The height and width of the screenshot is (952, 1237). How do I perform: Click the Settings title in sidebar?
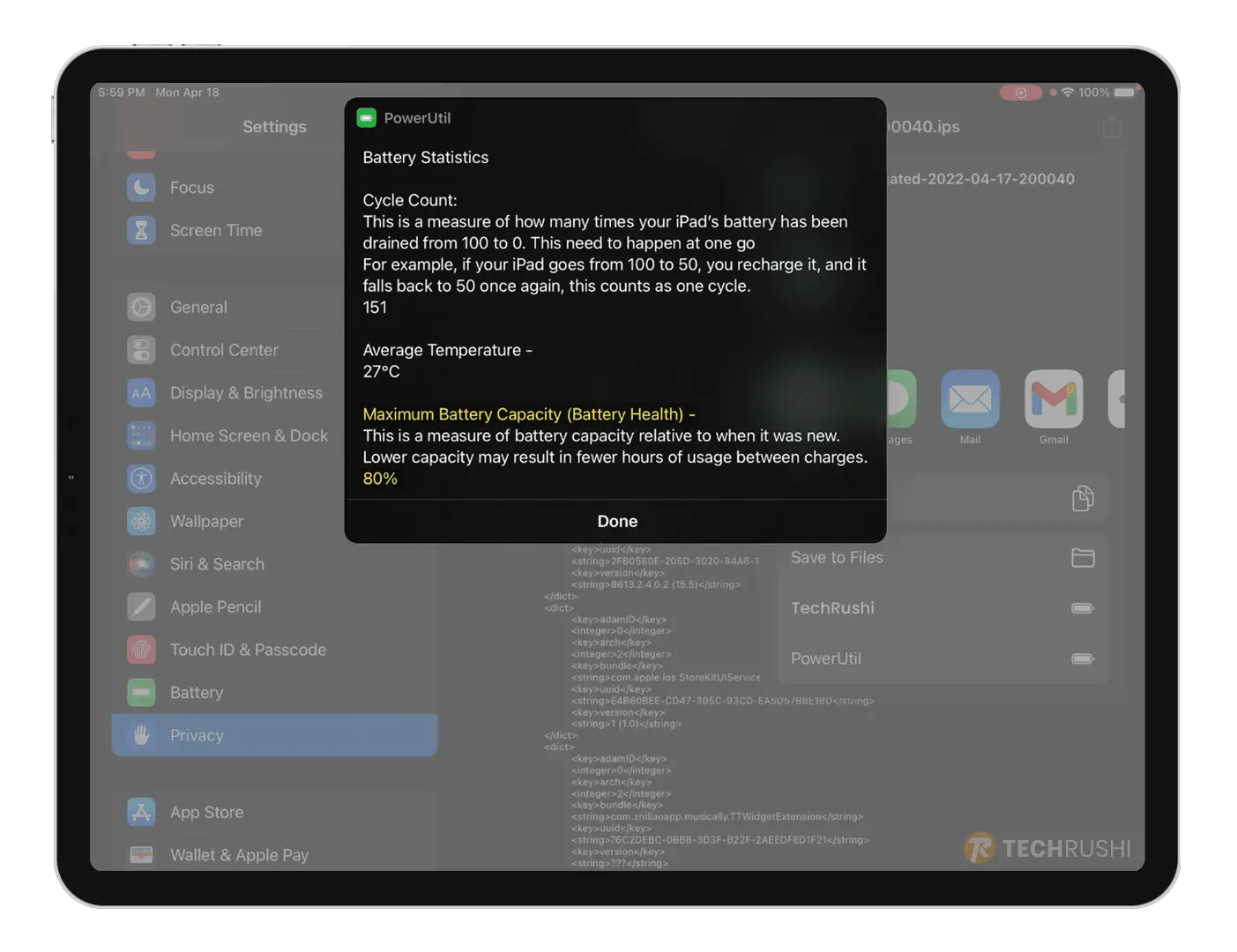click(x=274, y=126)
